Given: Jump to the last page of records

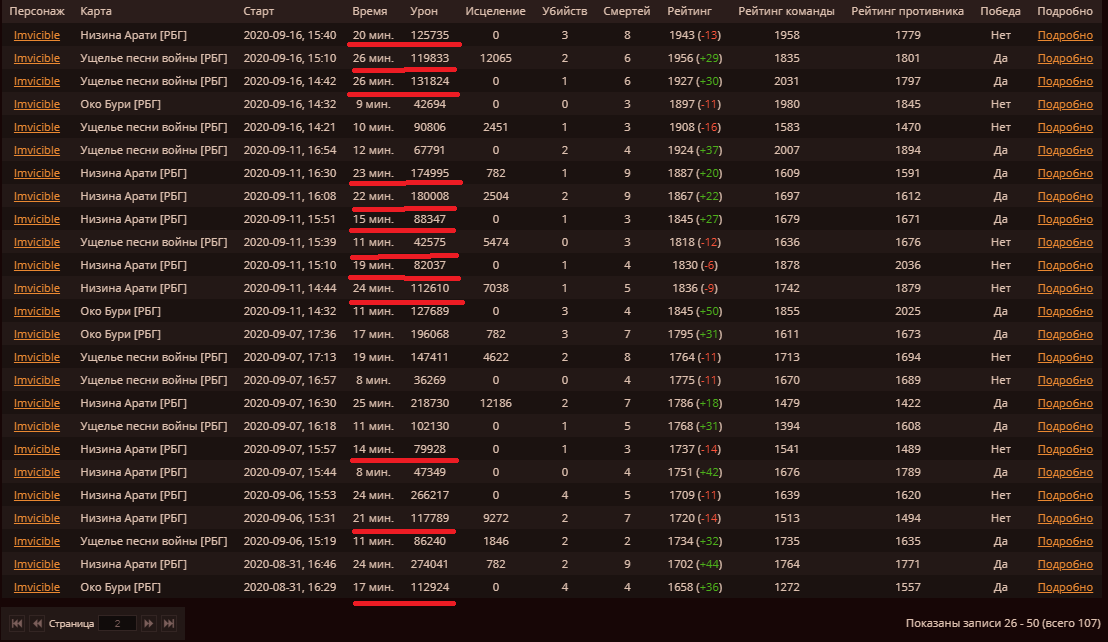Looking at the screenshot, I should coord(170,623).
